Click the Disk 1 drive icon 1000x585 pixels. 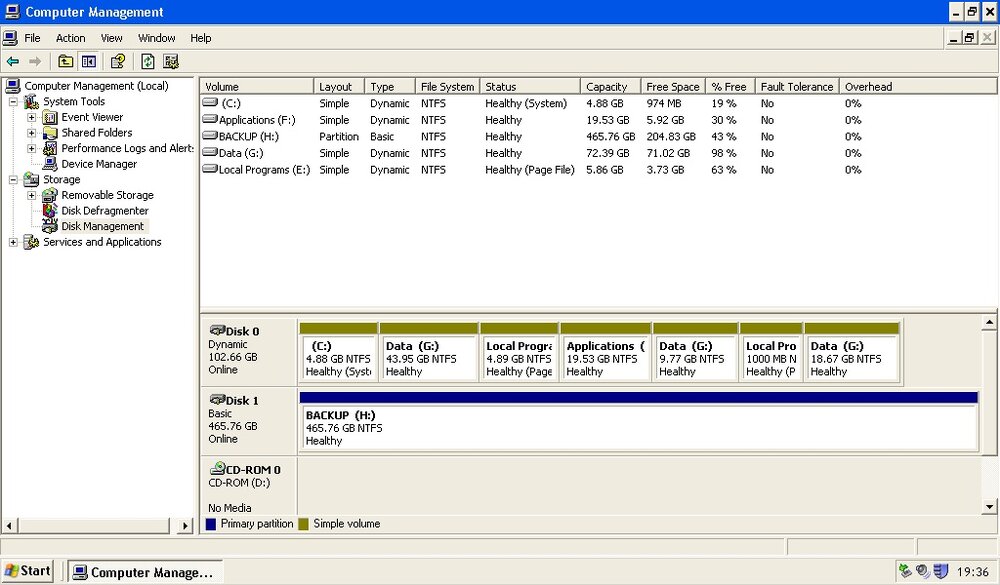pos(217,399)
